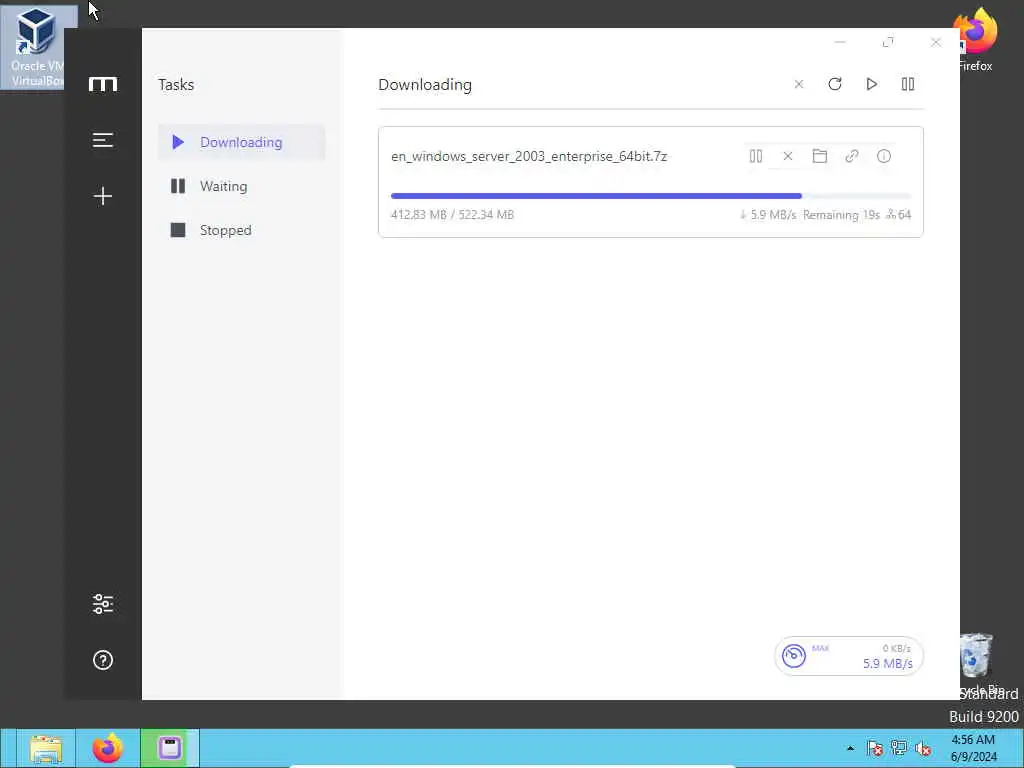Image resolution: width=1024 pixels, height=768 pixels.
Task: Open Action Center flag tray icon
Action: [x=875, y=748]
